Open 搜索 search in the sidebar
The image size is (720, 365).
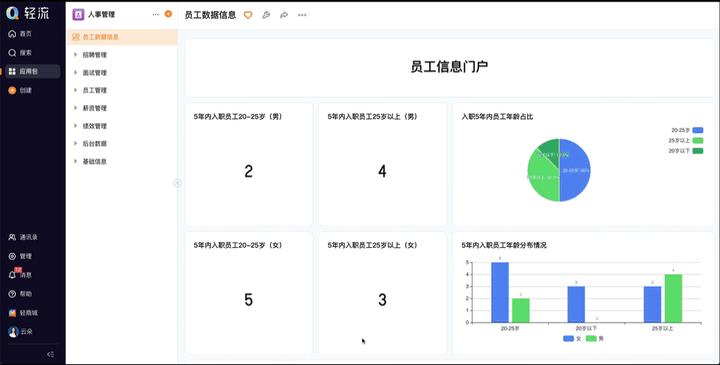tap(20, 53)
